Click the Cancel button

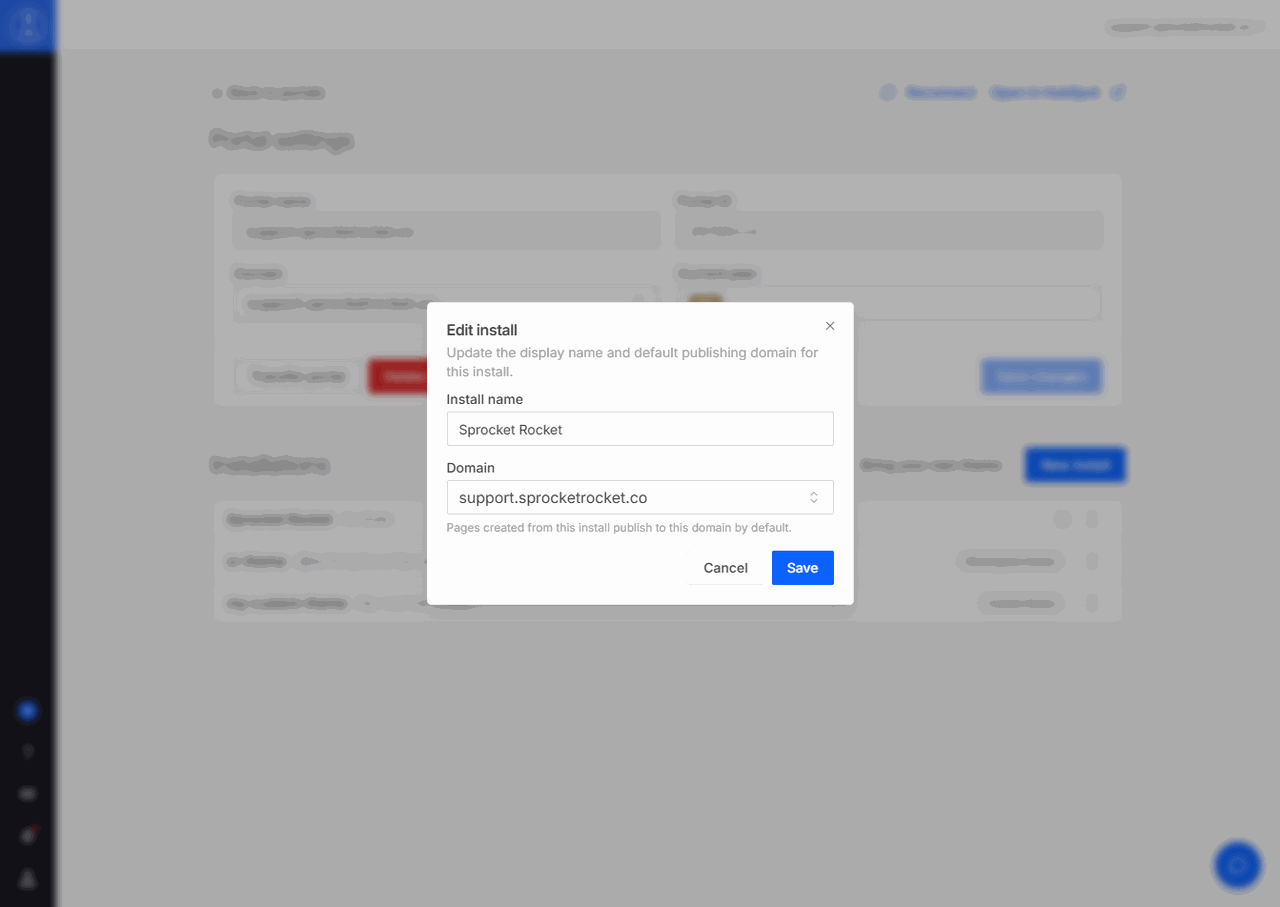pyautogui.click(x=725, y=568)
